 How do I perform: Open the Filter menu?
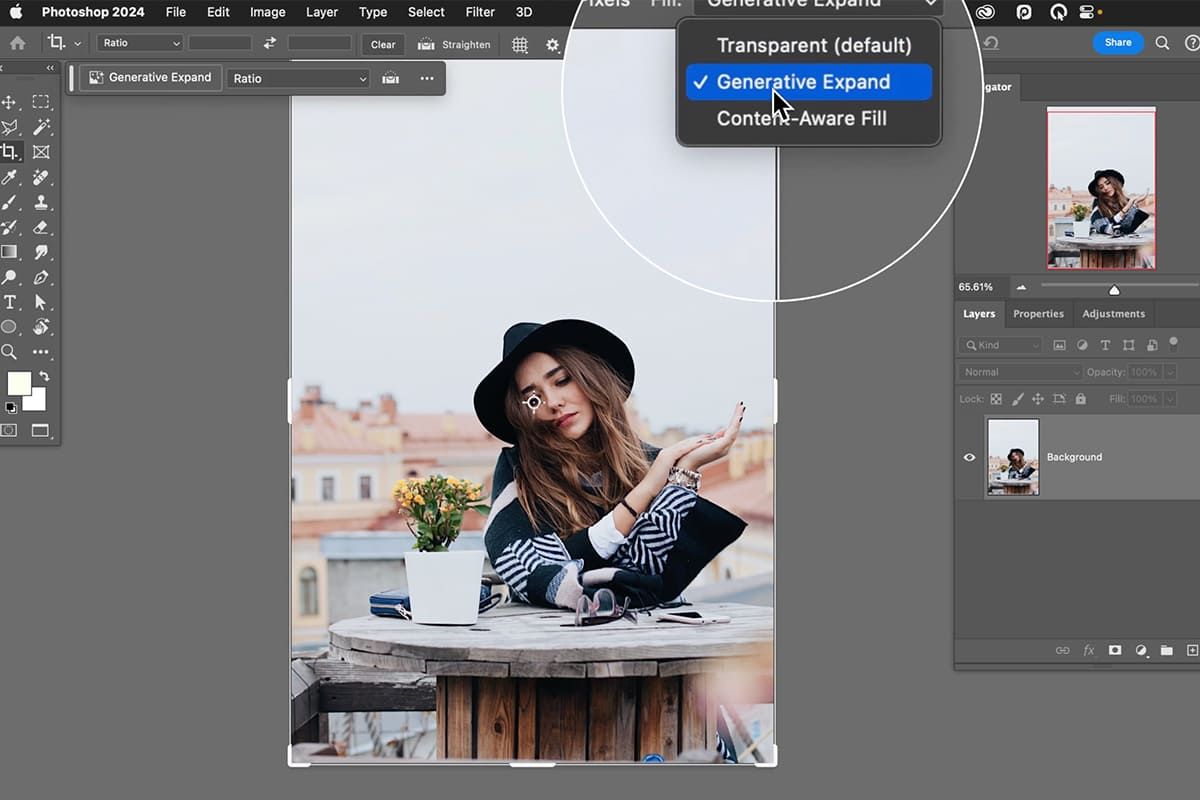(480, 12)
